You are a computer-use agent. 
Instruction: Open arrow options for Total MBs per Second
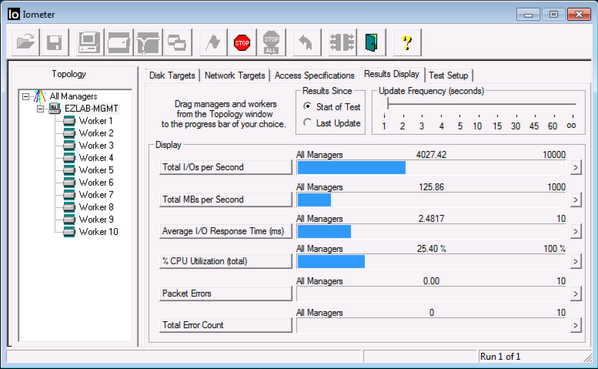[x=575, y=199]
